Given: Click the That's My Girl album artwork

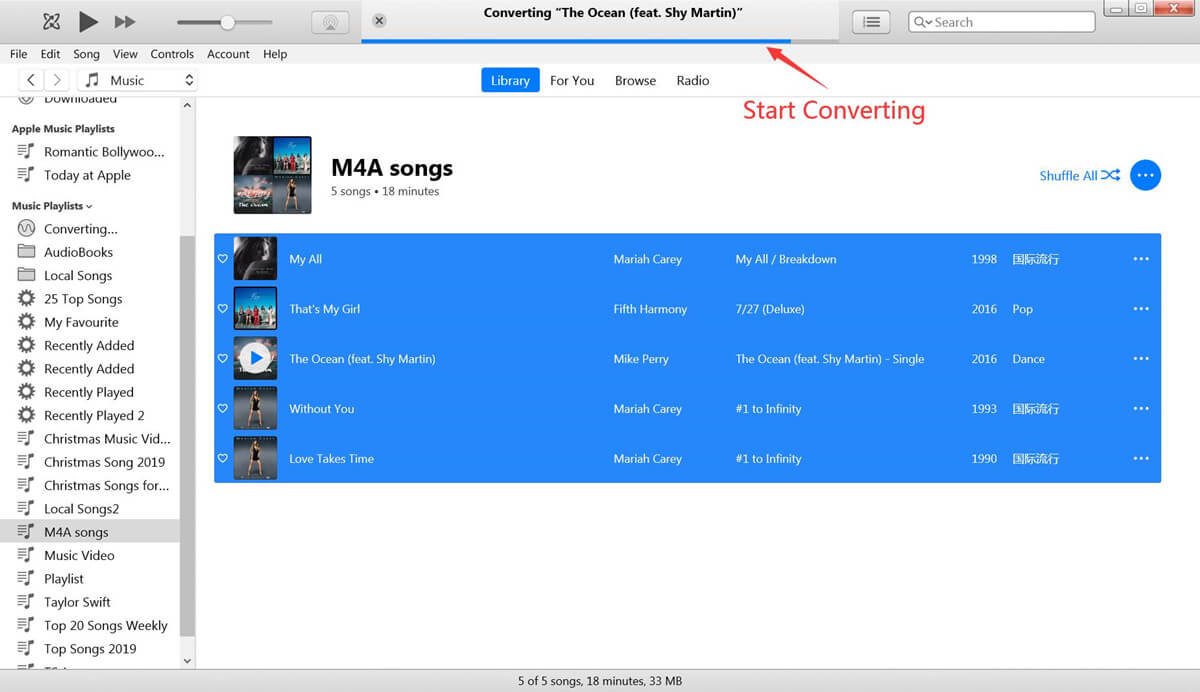Looking at the screenshot, I should tap(255, 308).
